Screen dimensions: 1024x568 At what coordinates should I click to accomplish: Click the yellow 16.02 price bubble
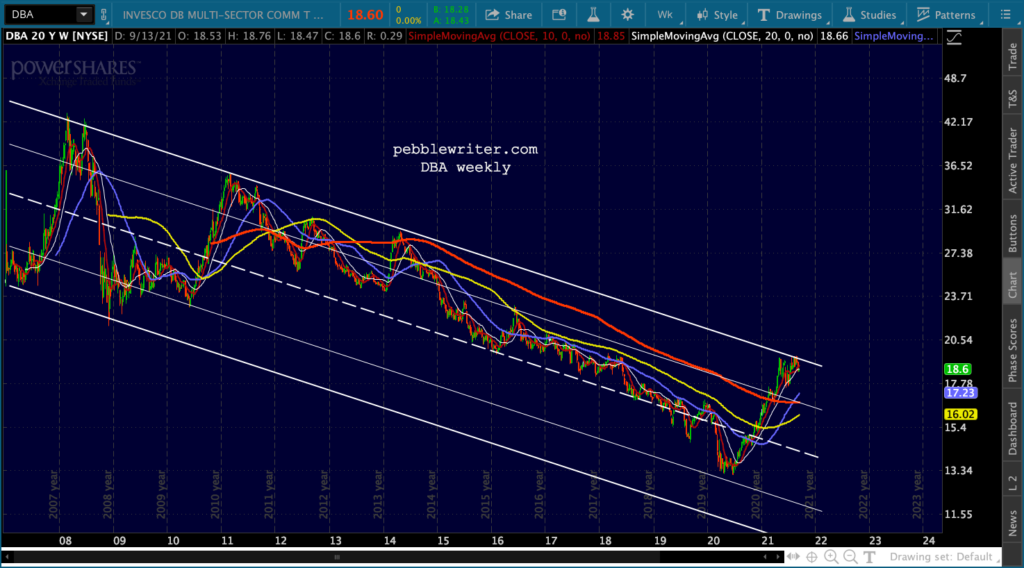[x=960, y=414]
